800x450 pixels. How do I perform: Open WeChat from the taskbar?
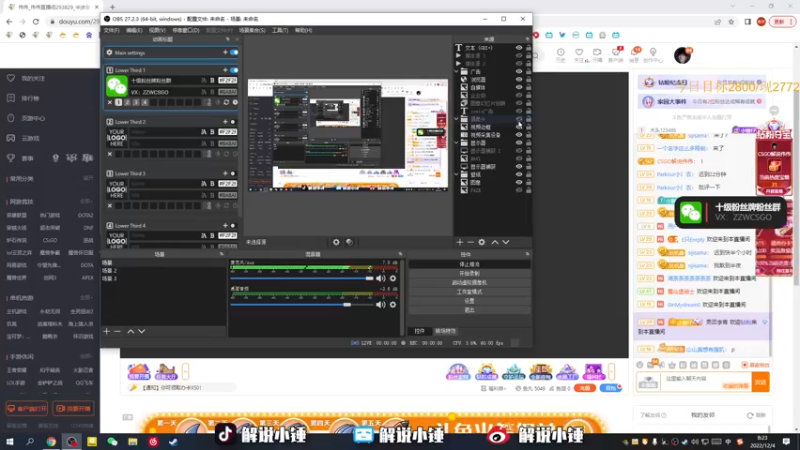pyautogui.click(x=112, y=441)
